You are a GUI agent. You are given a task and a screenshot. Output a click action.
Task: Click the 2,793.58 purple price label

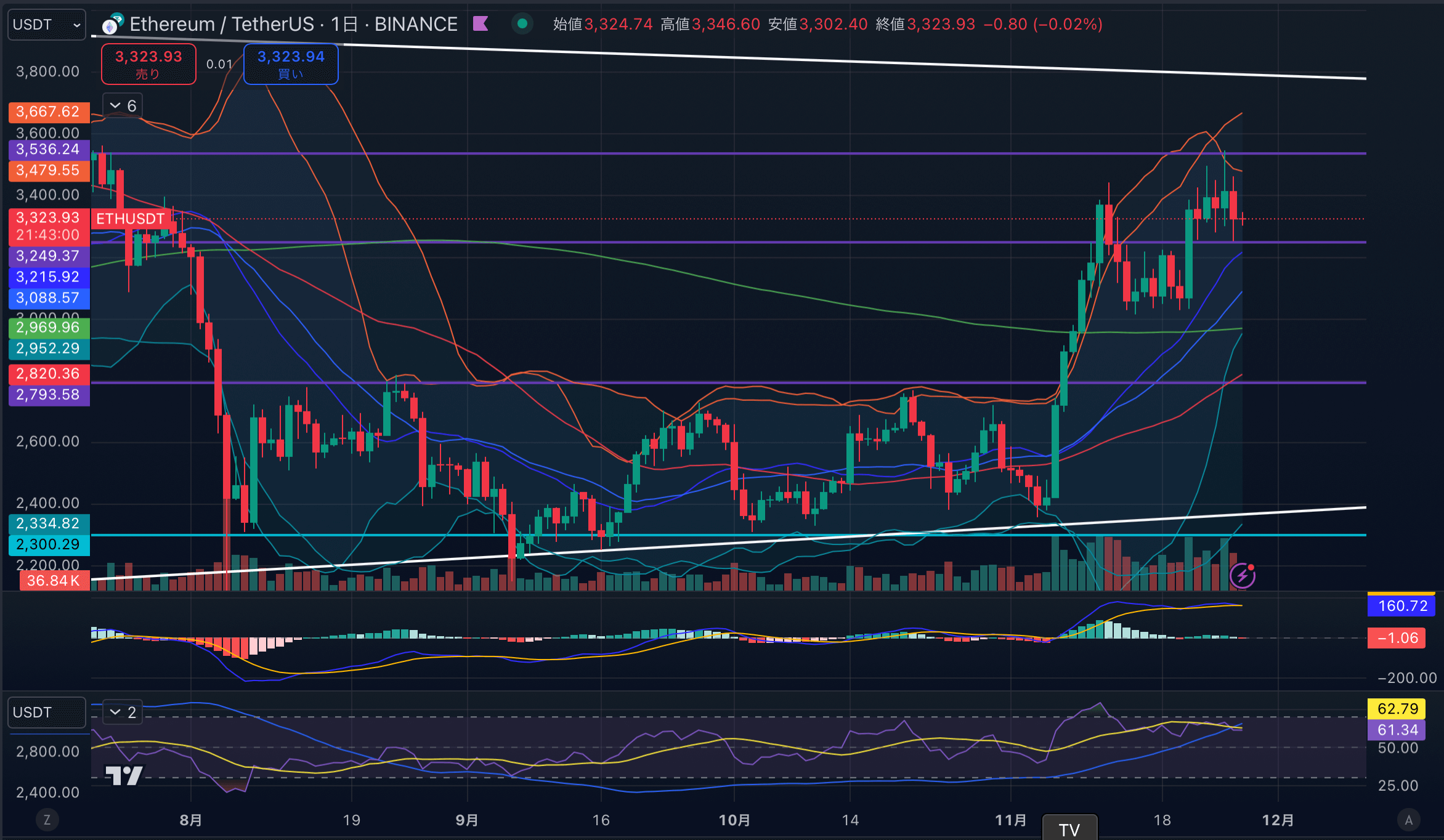[49, 395]
